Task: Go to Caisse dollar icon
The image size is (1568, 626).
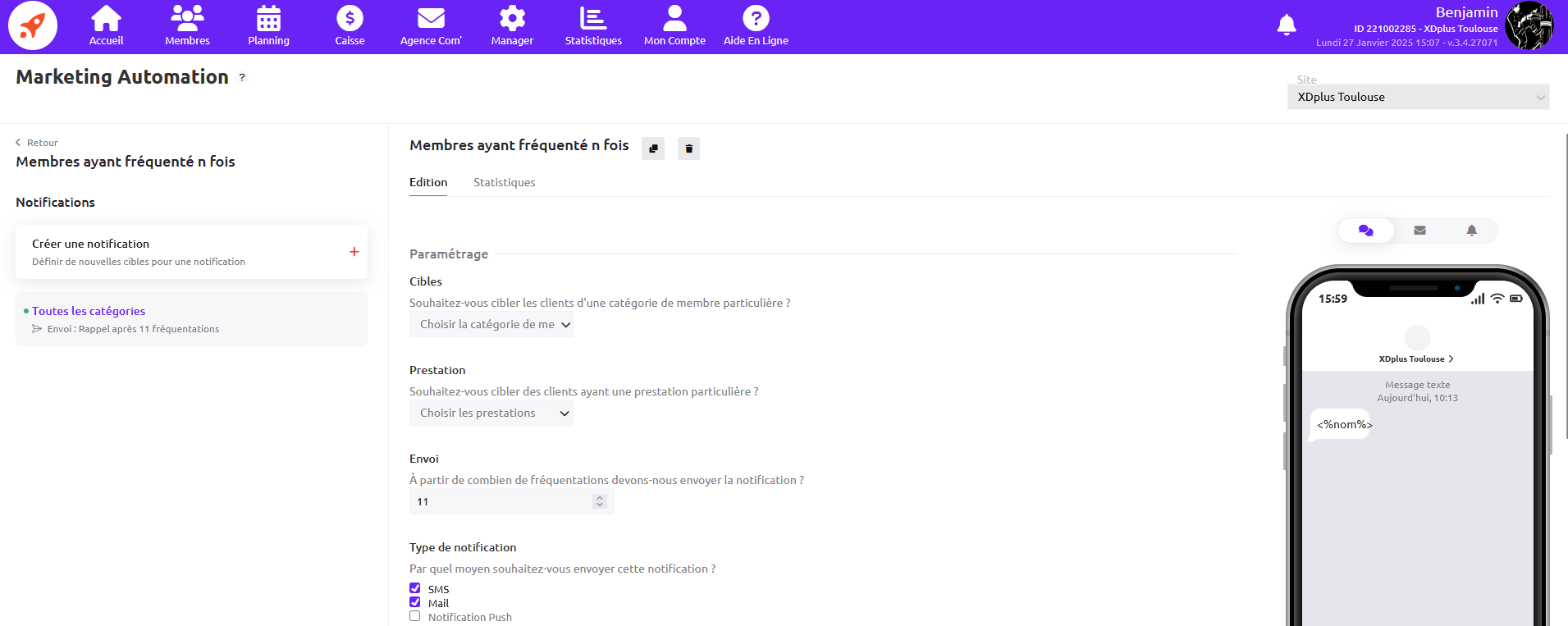Action: [350, 19]
